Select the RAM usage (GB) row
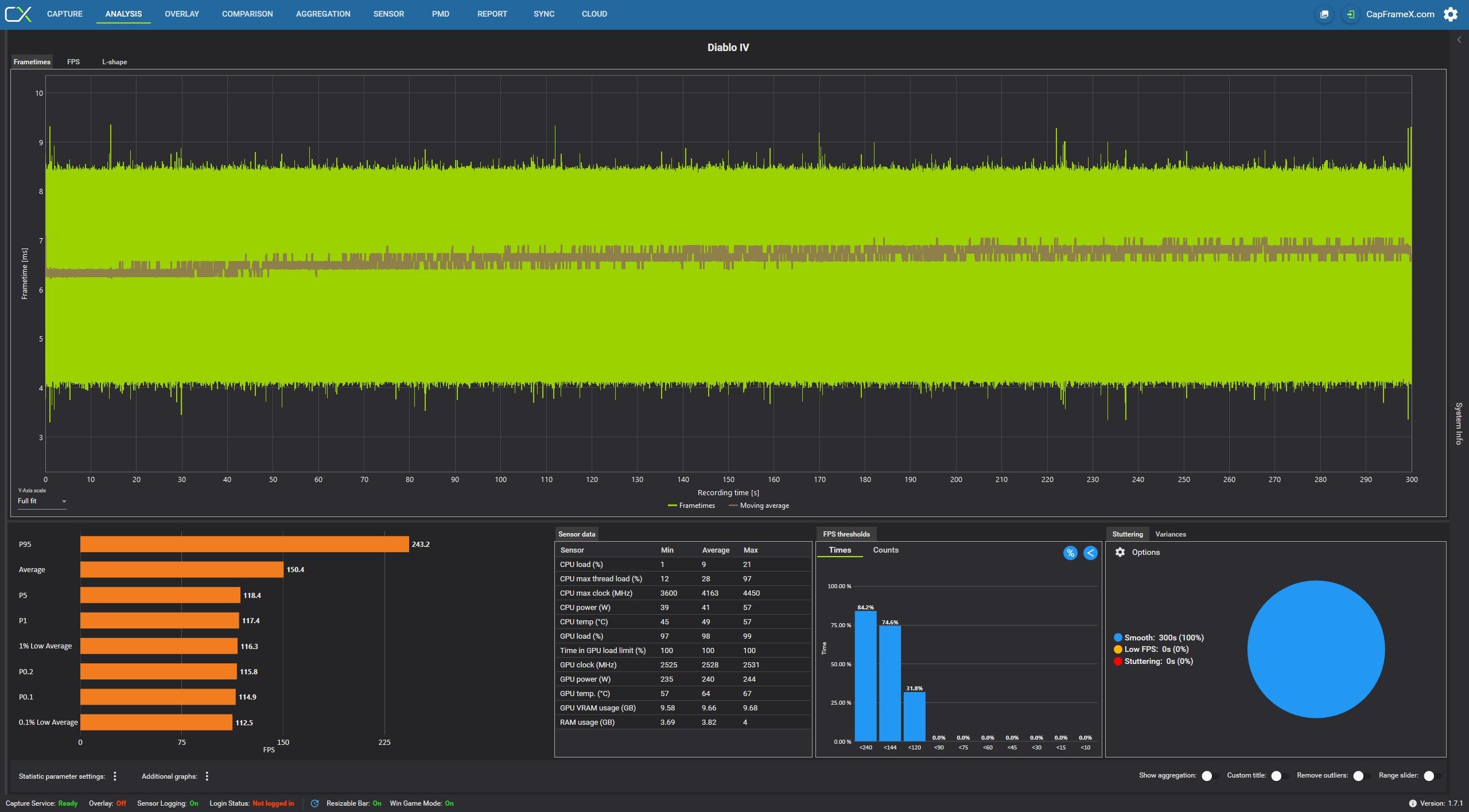Viewport: 1469px width, 812px height. (x=683, y=722)
